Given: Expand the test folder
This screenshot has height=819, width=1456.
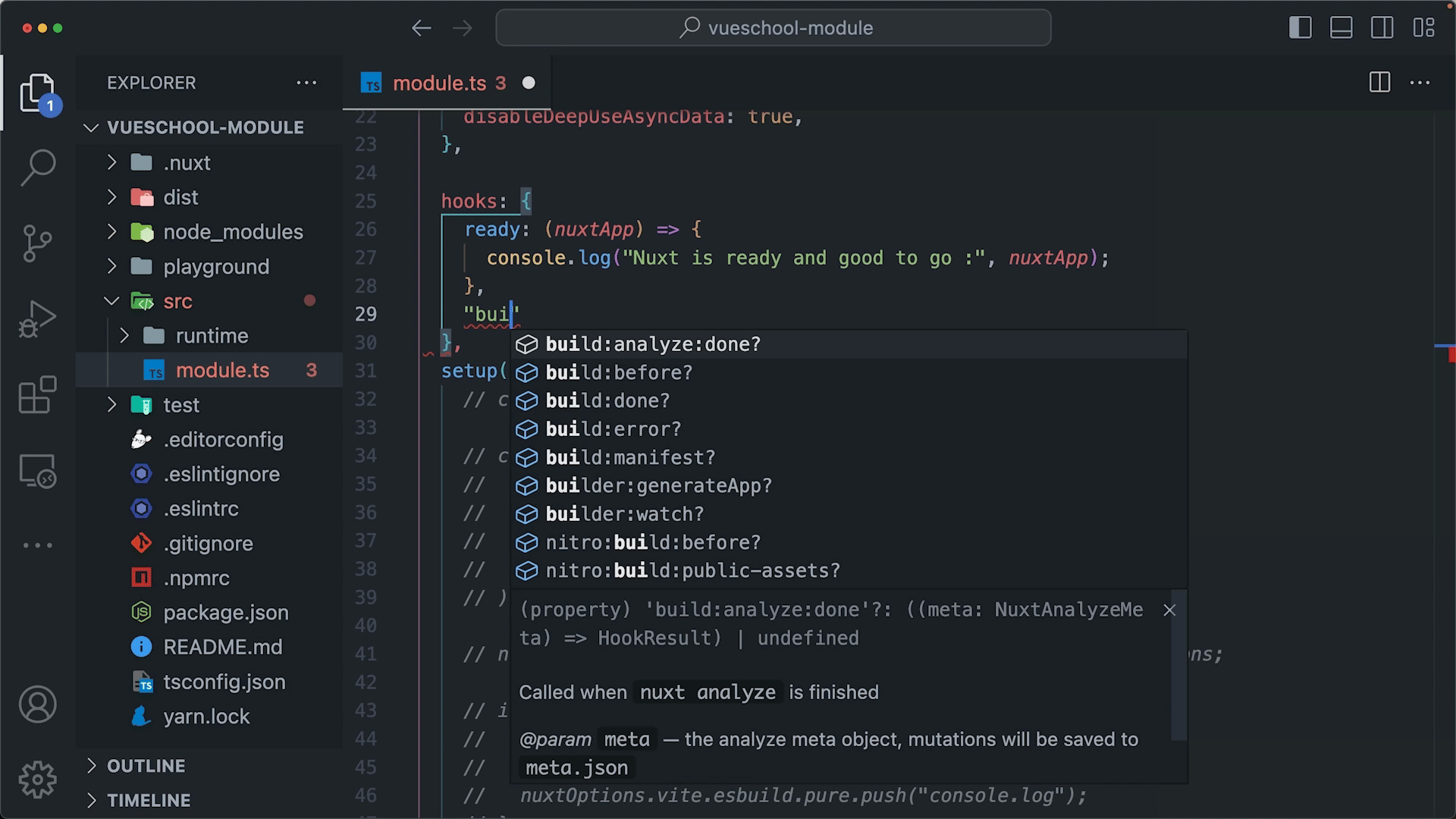Looking at the screenshot, I should click(x=111, y=405).
